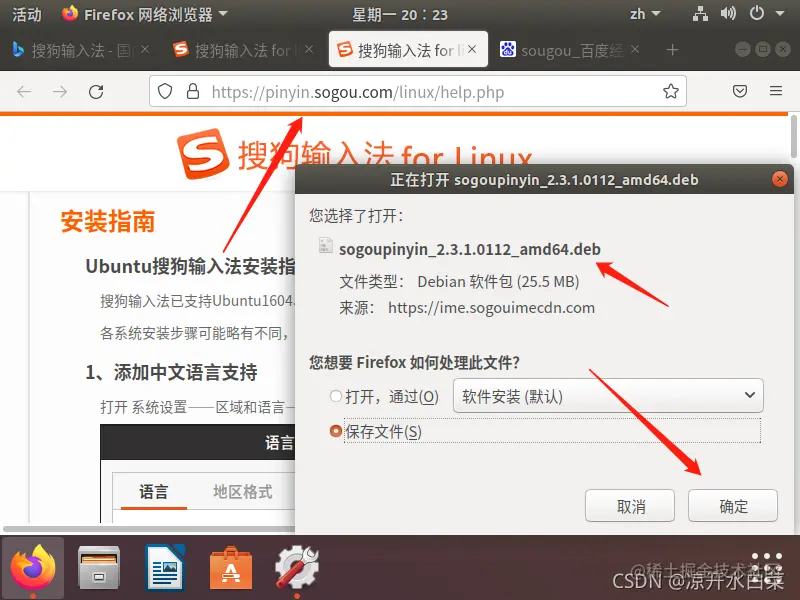800x600 pixels.
Task: Open LibreOffice Writer from dock
Action: tap(165, 567)
